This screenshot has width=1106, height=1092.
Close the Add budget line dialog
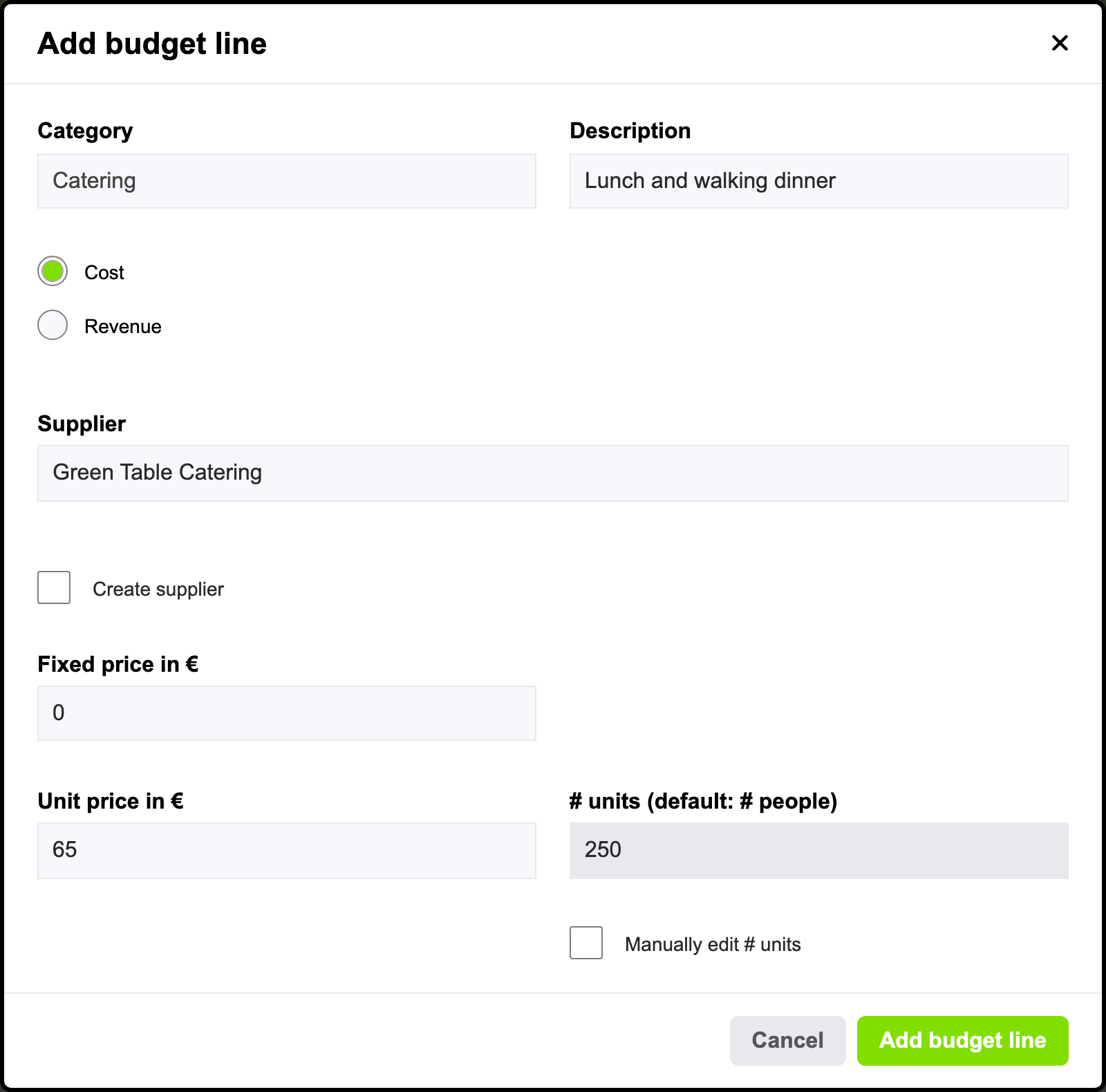tap(1060, 43)
